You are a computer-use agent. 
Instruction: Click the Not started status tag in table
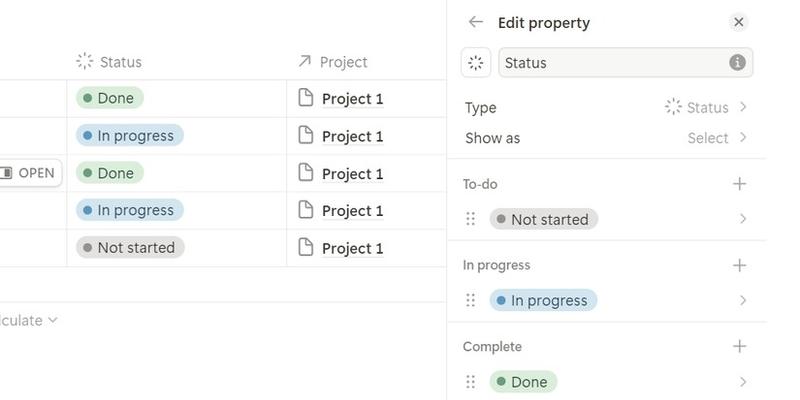130,248
